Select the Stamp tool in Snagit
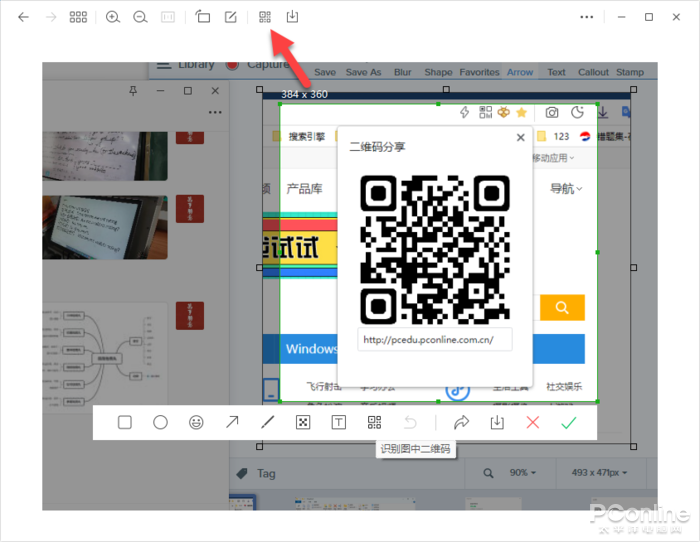The image size is (700, 542). coord(630,72)
